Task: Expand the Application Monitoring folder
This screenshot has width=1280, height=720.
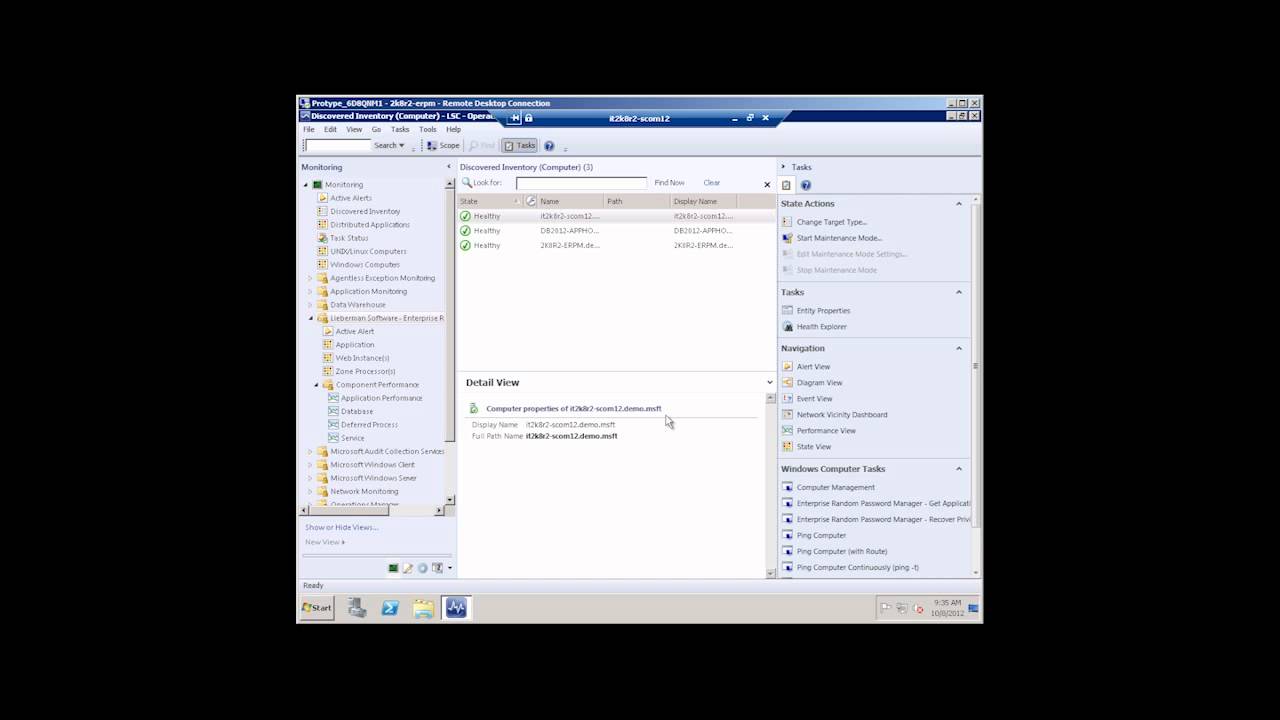Action: pos(311,291)
